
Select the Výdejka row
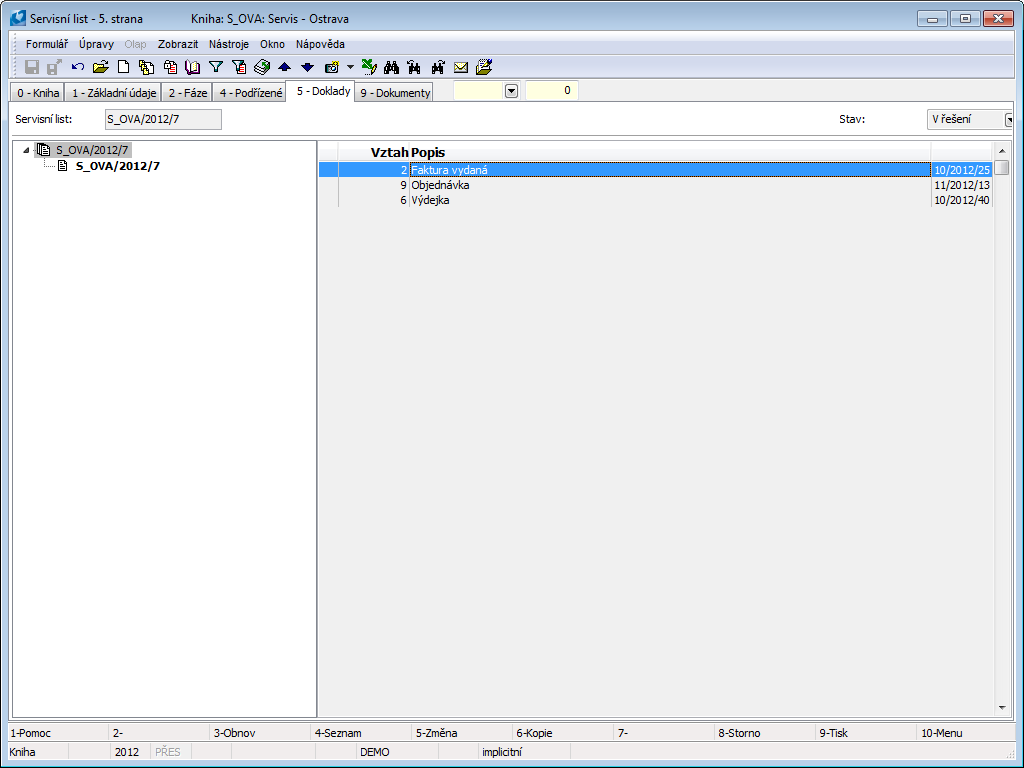tap(655, 200)
